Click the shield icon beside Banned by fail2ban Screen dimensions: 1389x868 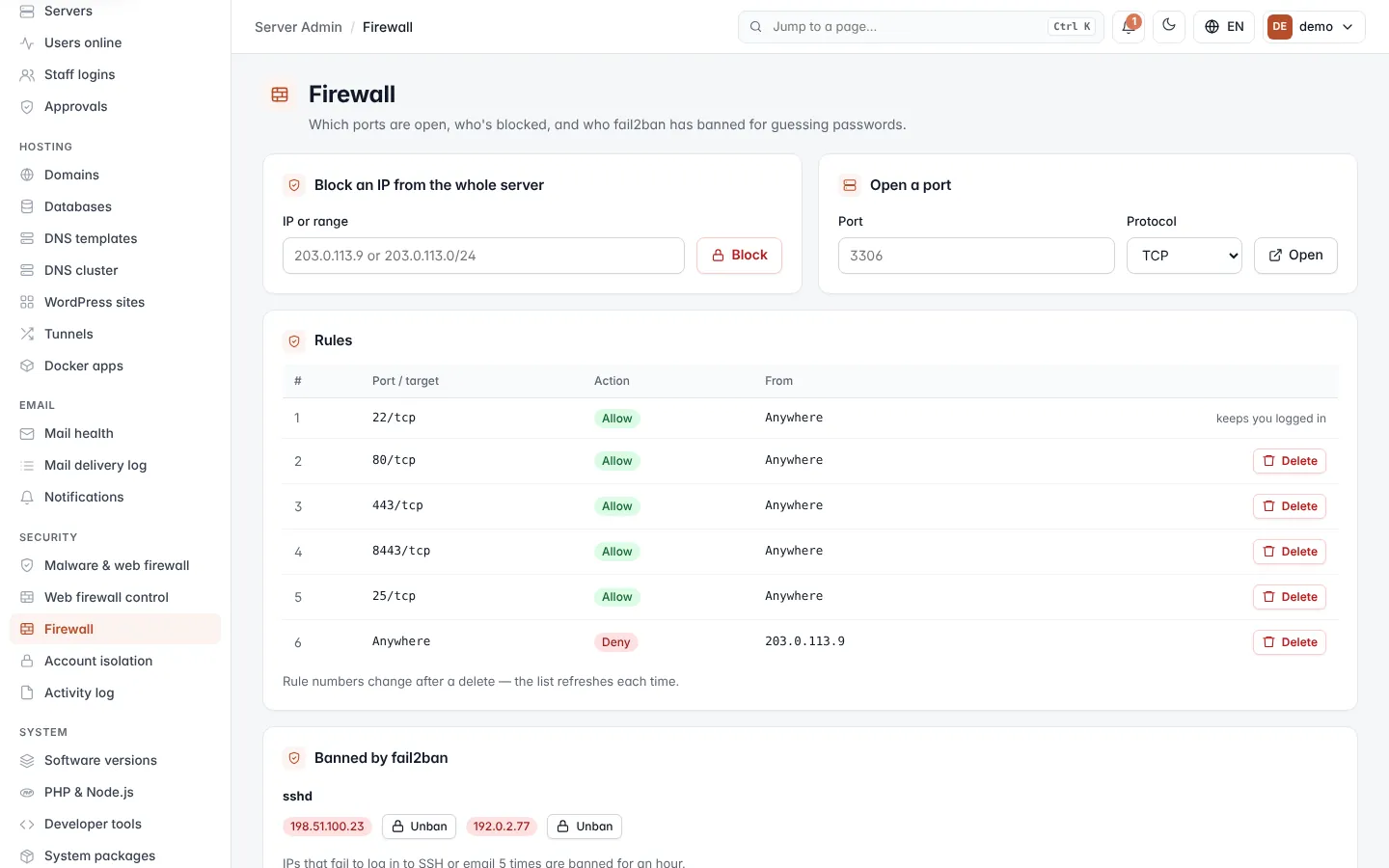[294, 758]
